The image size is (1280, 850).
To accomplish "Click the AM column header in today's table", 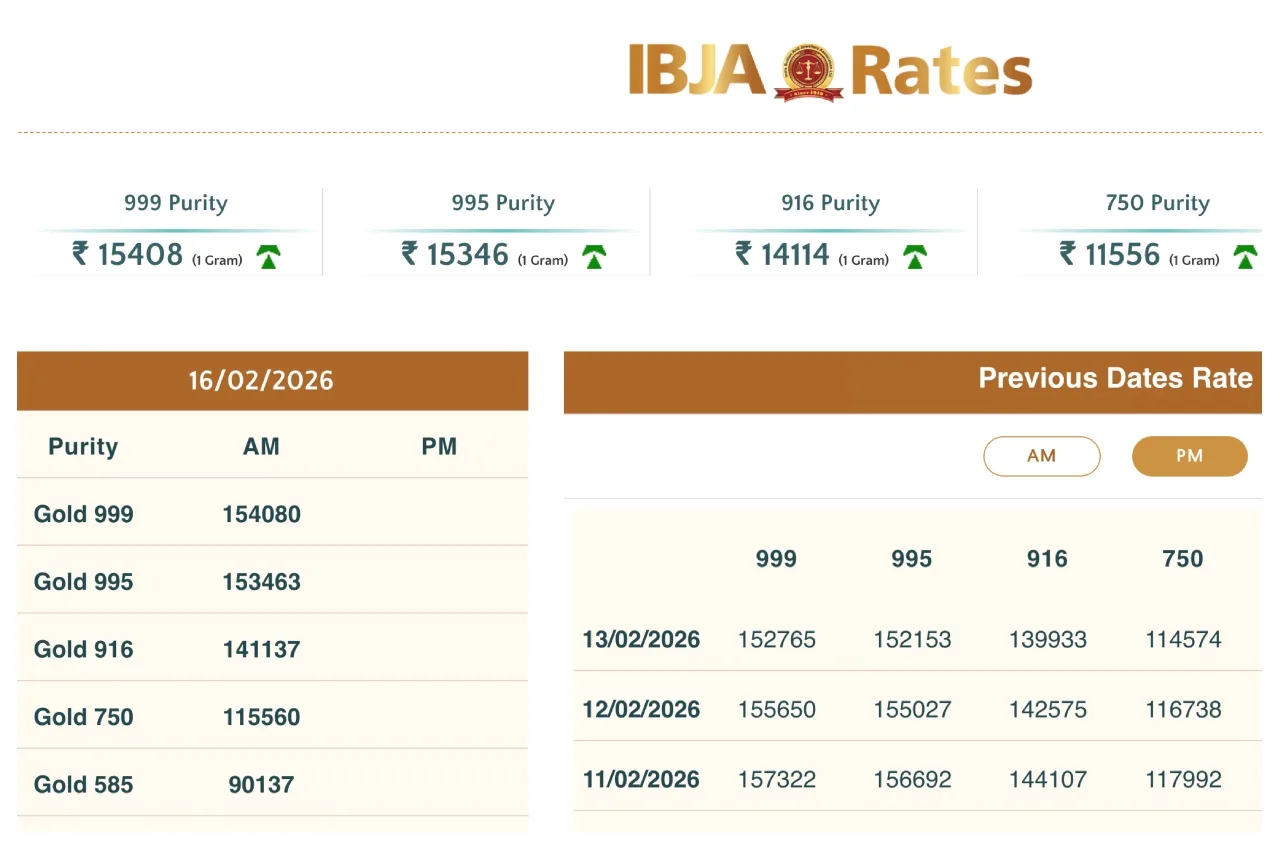I will pos(261,447).
